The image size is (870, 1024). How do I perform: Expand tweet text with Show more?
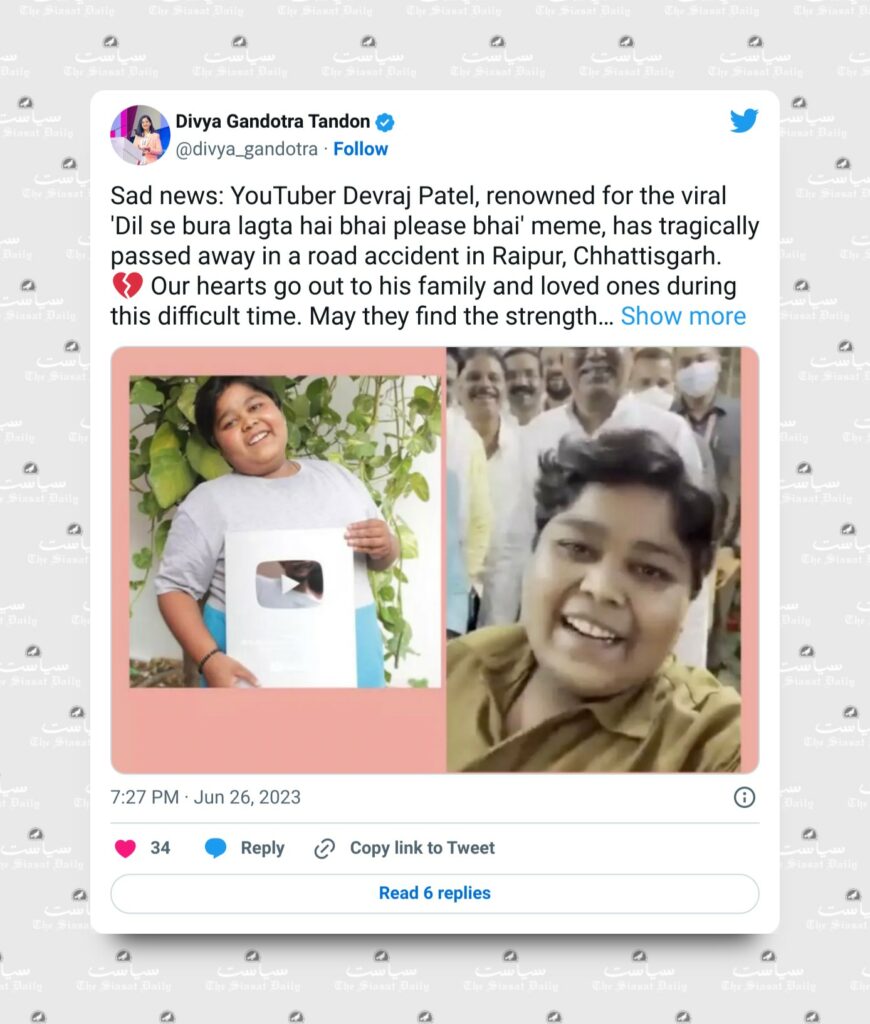coord(683,316)
